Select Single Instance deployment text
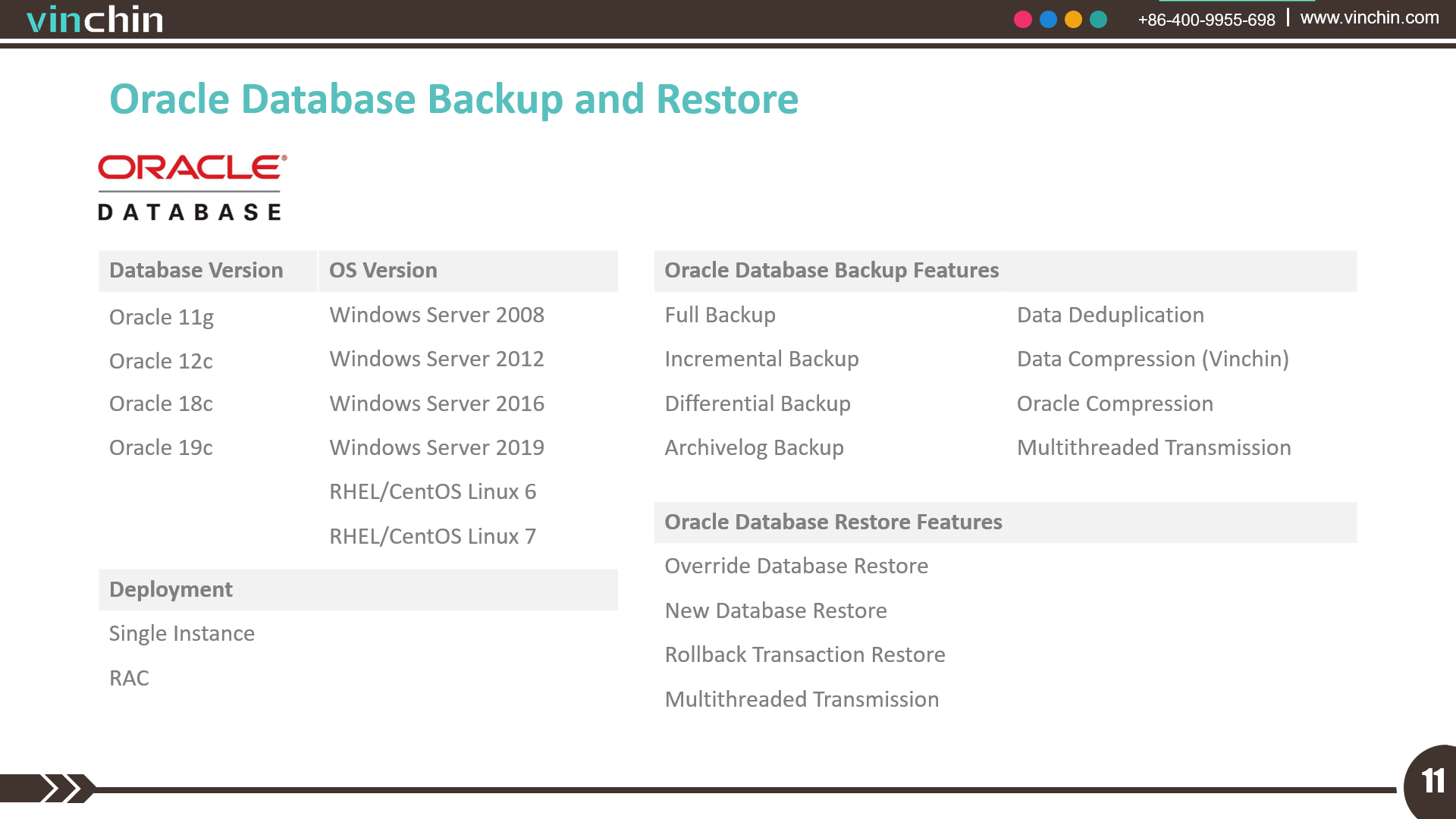This screenshot has width=1456, height=819. [182, 633]
